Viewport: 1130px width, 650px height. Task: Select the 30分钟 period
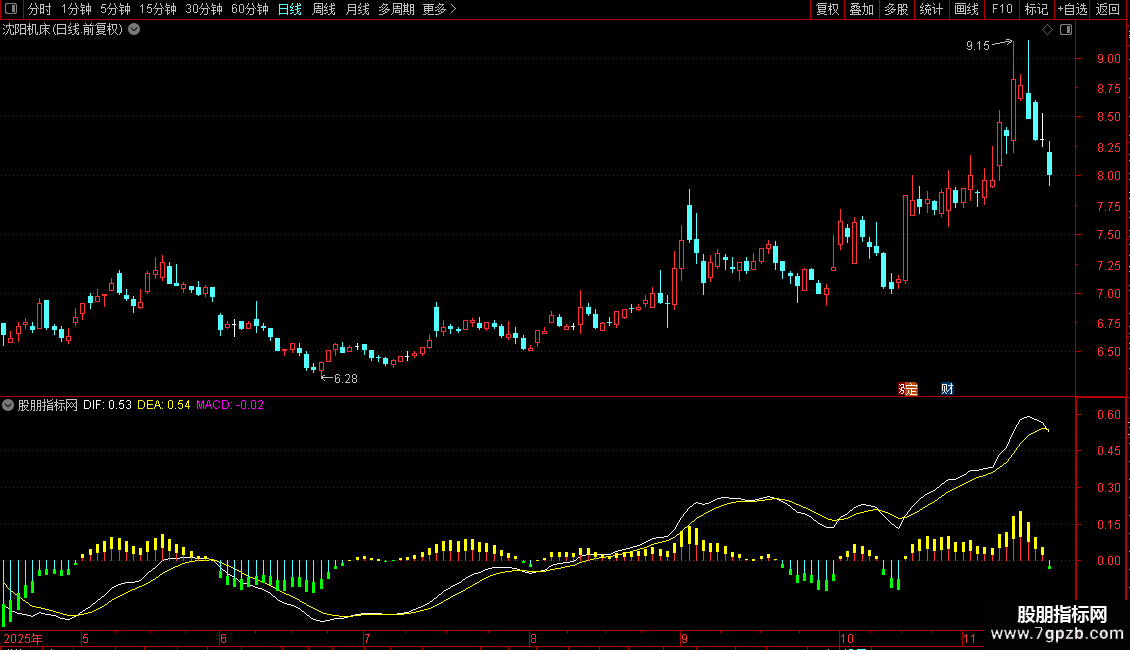coord(203,9)
